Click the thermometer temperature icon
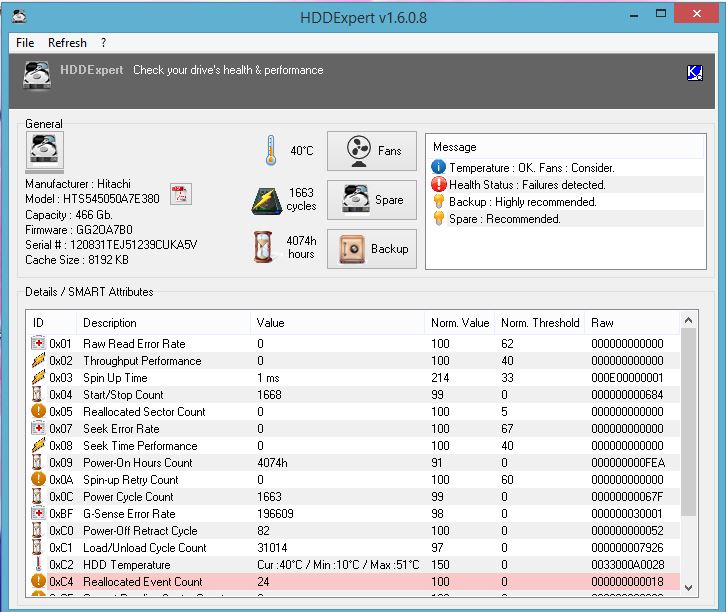The height and width of the screenshot is (612, 726). pyautogui.click(x=271, y=150)
